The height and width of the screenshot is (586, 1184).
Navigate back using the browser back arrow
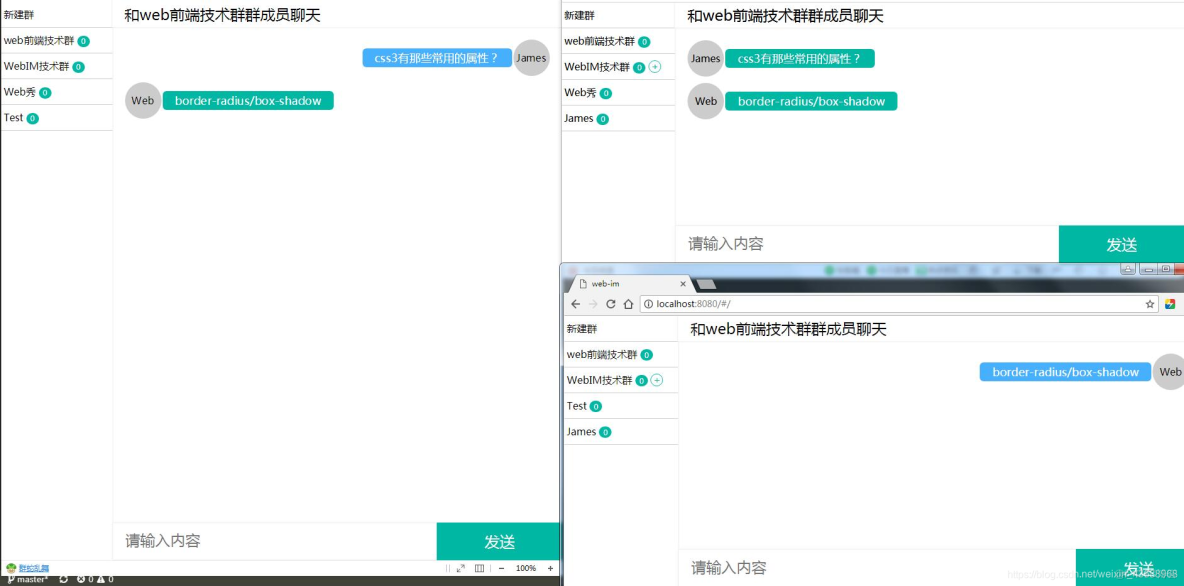coord(575,303)
